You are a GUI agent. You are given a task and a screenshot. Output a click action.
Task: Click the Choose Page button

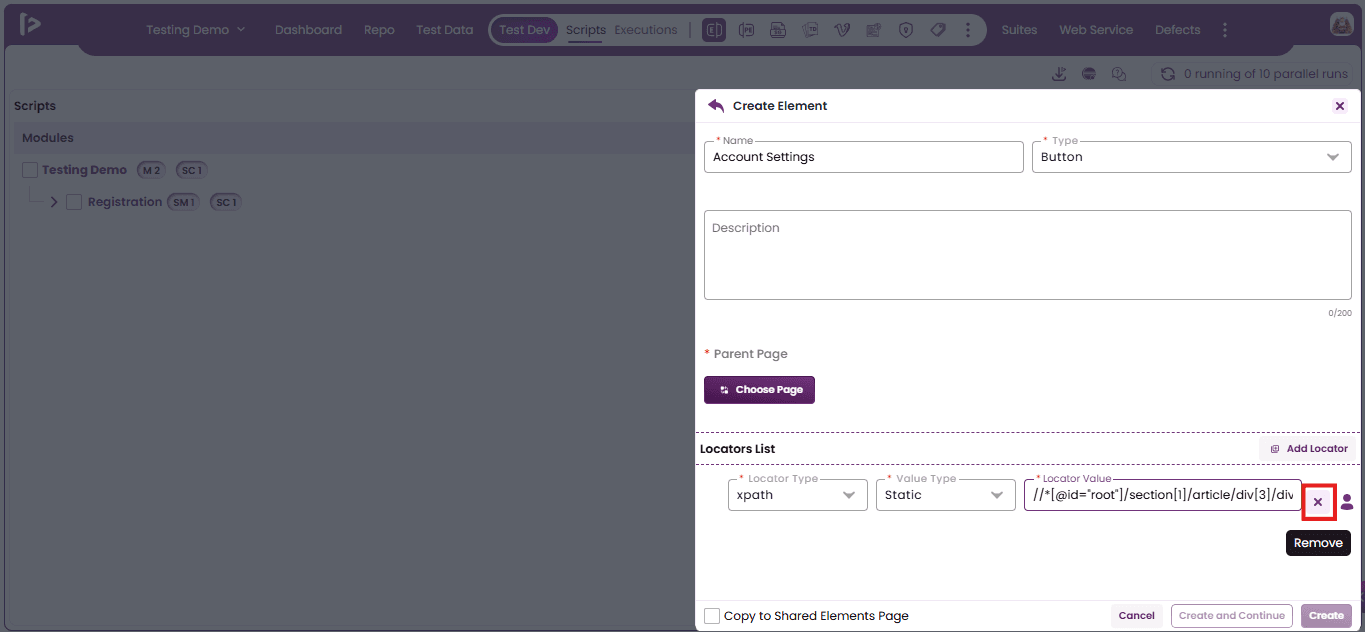(x=759, y=390)
